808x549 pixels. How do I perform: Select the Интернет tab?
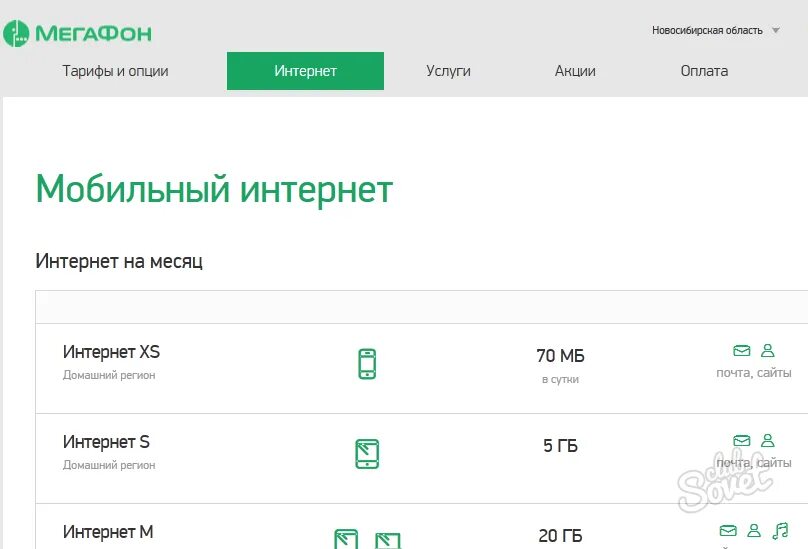pos(305,71)
